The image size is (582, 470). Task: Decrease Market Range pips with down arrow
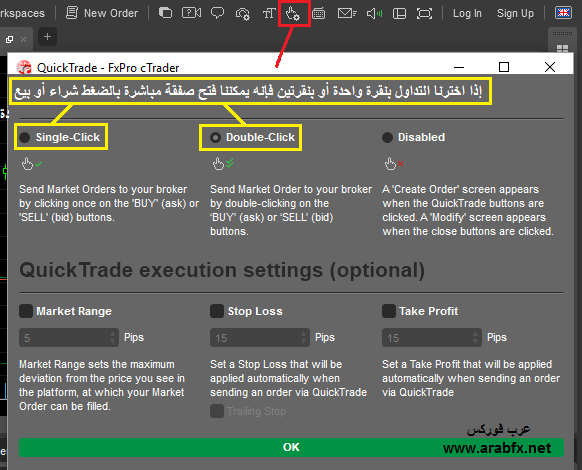112,342
